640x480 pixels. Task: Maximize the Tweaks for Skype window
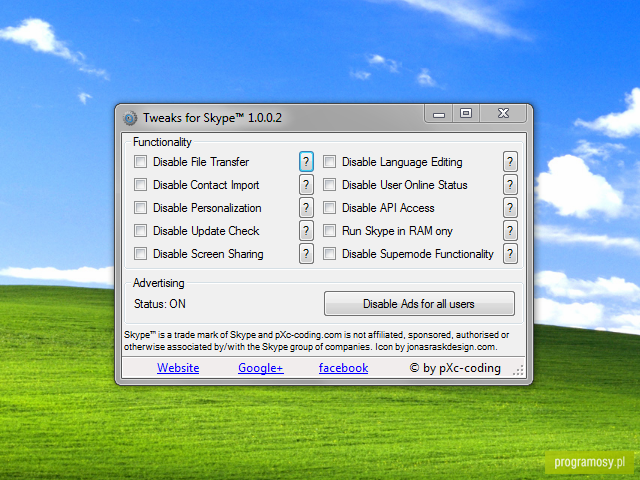[x=466, y=114]
